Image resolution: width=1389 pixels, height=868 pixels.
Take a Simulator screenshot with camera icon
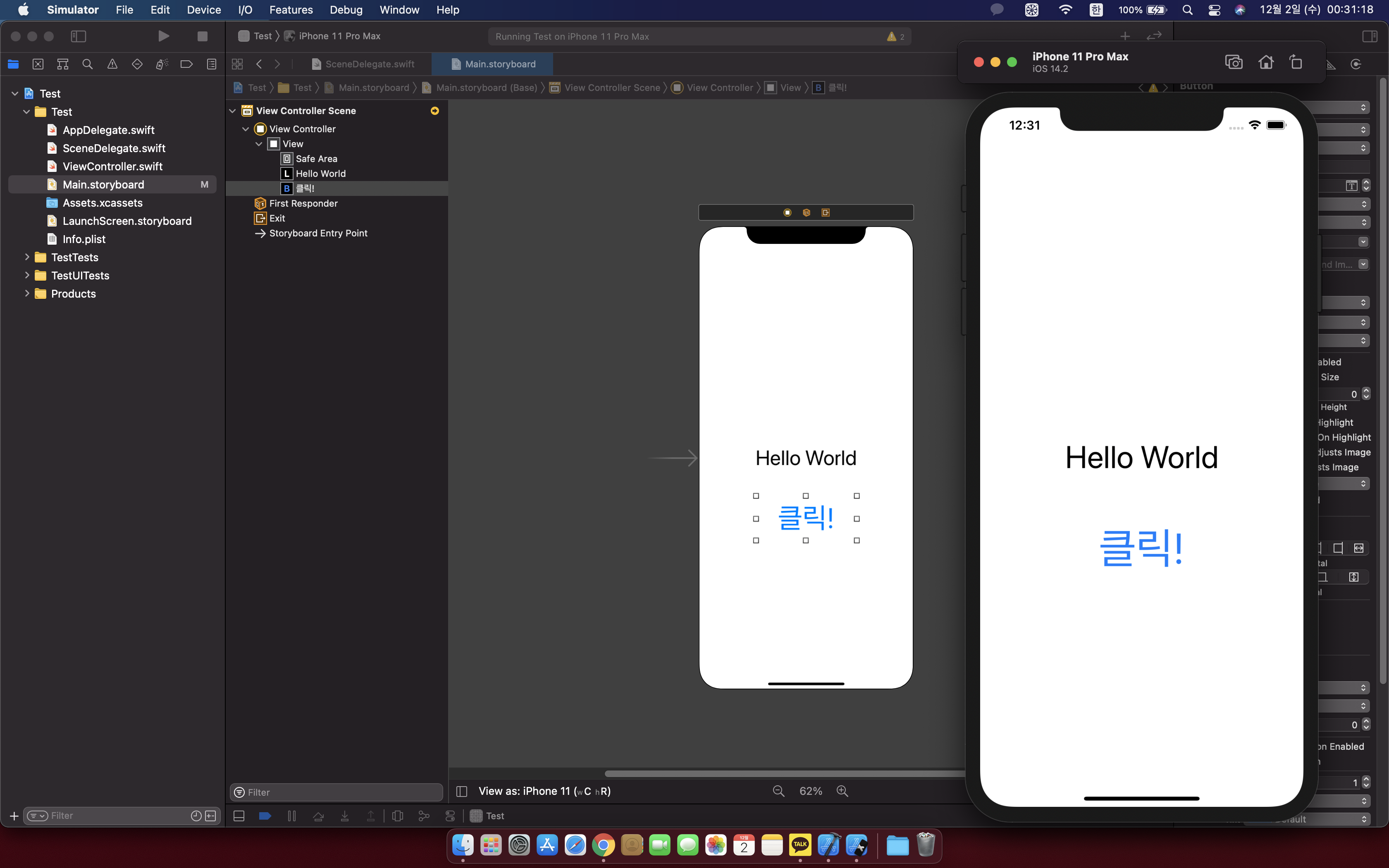pos(1234,62)
